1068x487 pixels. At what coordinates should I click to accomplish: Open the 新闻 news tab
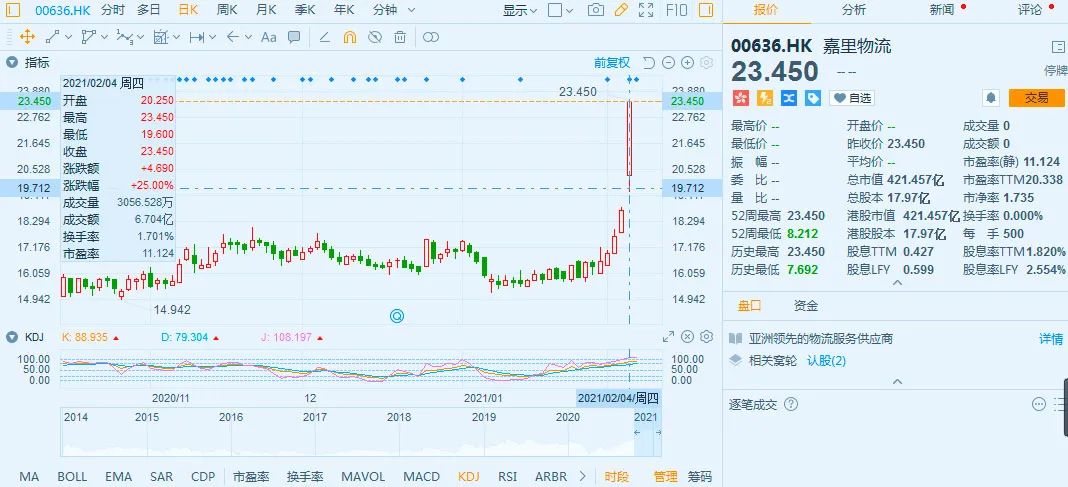point(942,10)
